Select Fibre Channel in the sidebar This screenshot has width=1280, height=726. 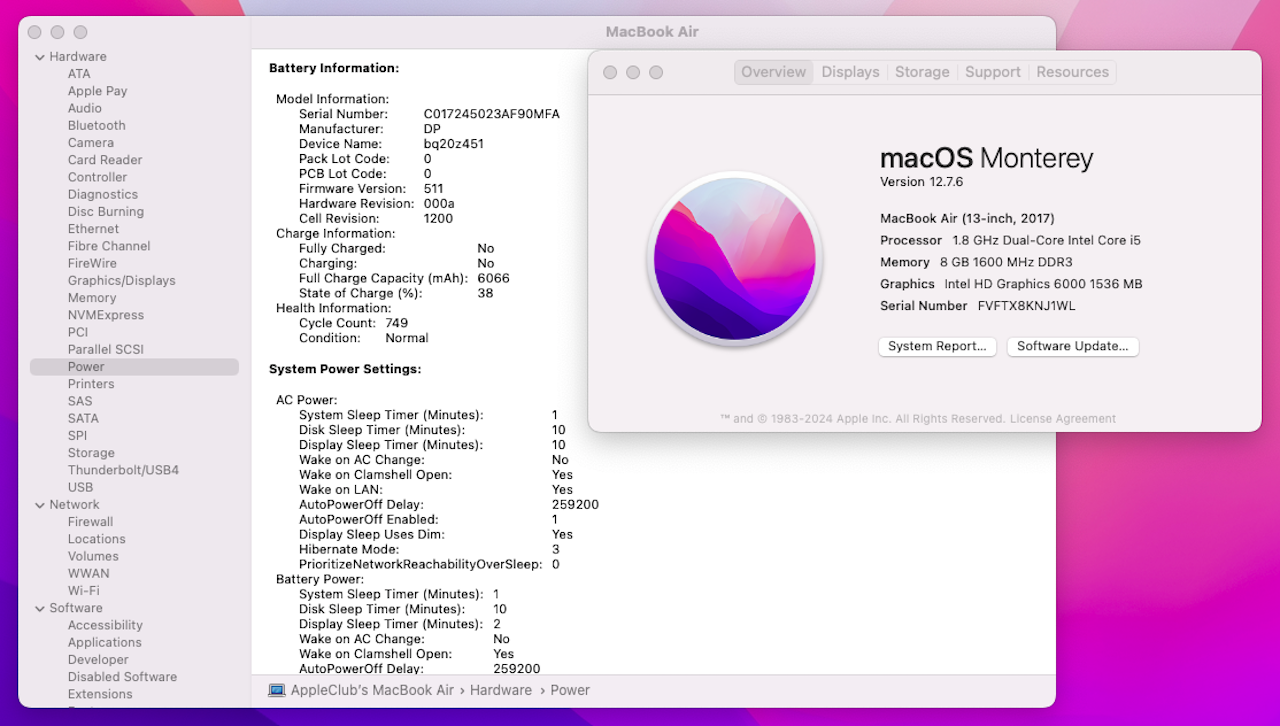point(109,246)
